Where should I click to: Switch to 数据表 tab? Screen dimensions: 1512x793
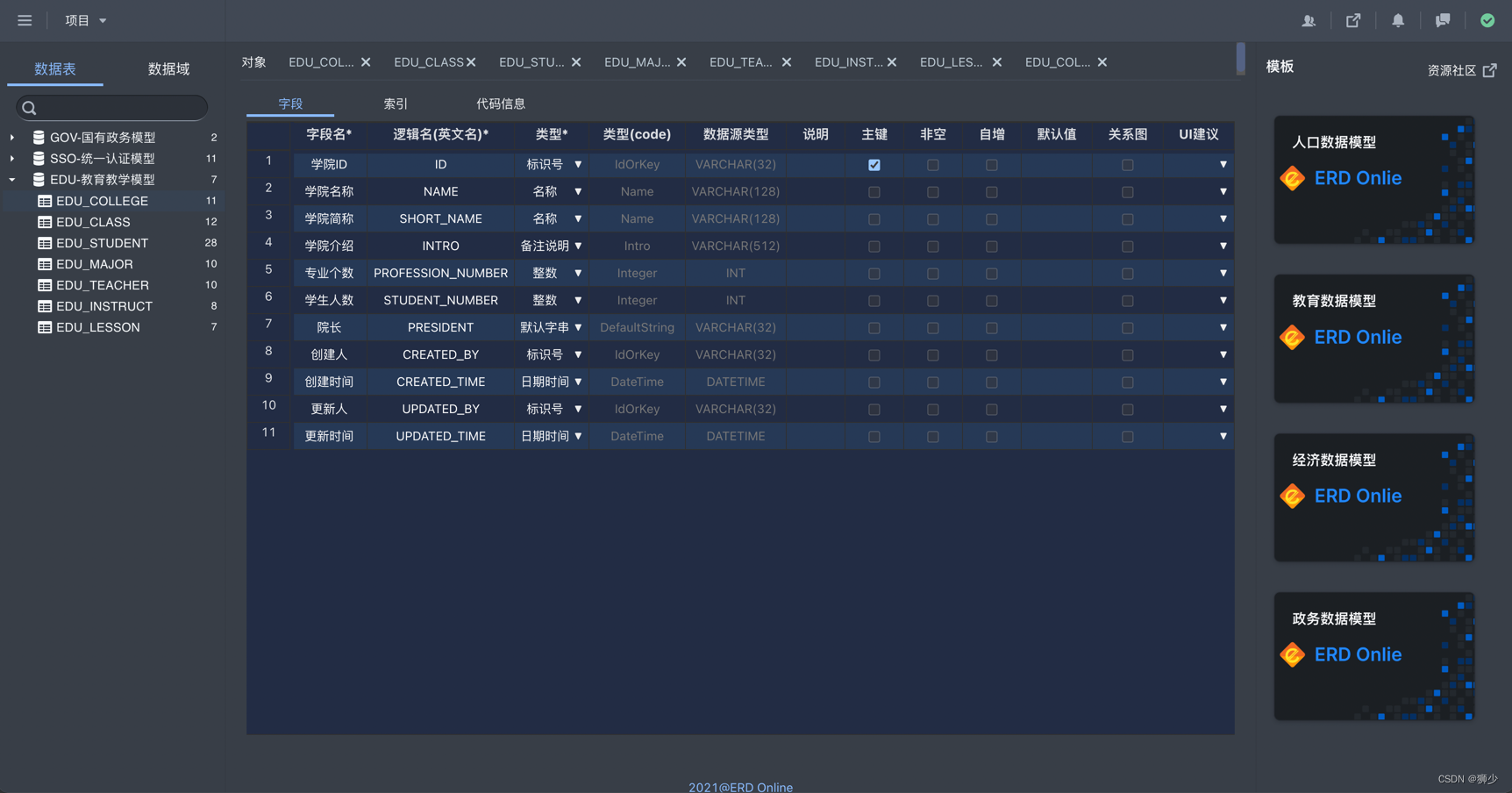tap(55, 68)
